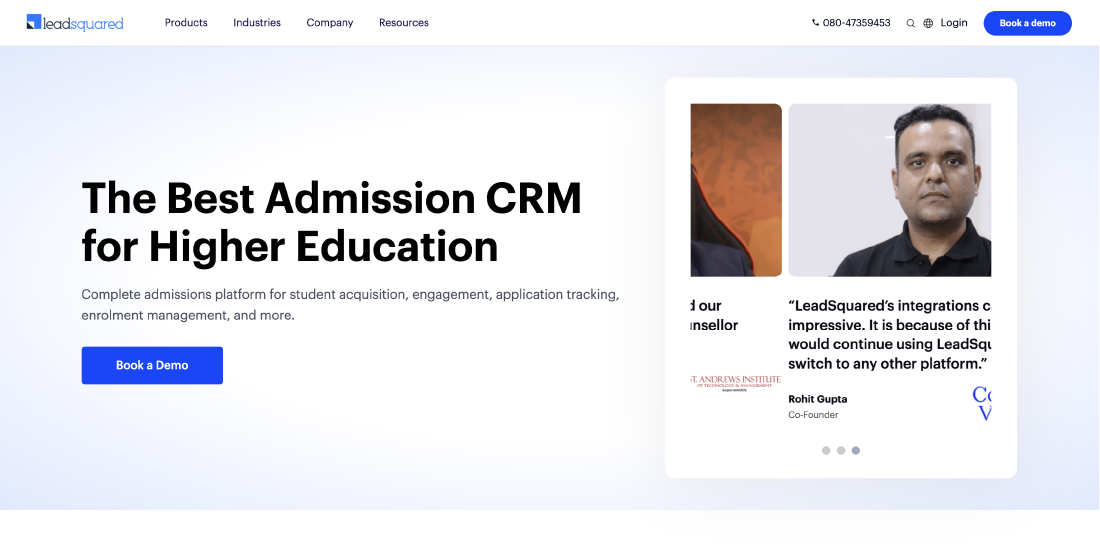Expand the Products navigation menu
Screen dimensions: 1100x550
[x=186, y=23]
